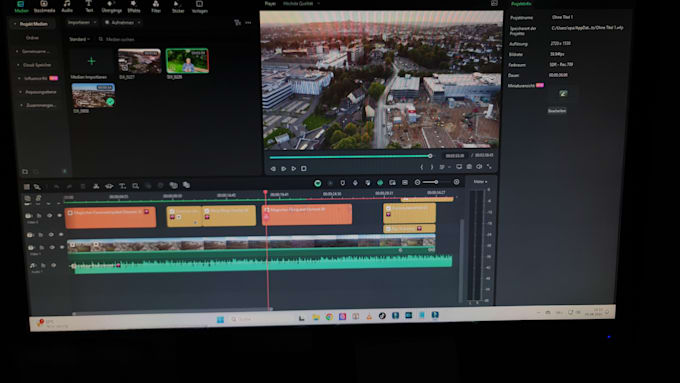Switch to the Audio tab

point(67,7)
